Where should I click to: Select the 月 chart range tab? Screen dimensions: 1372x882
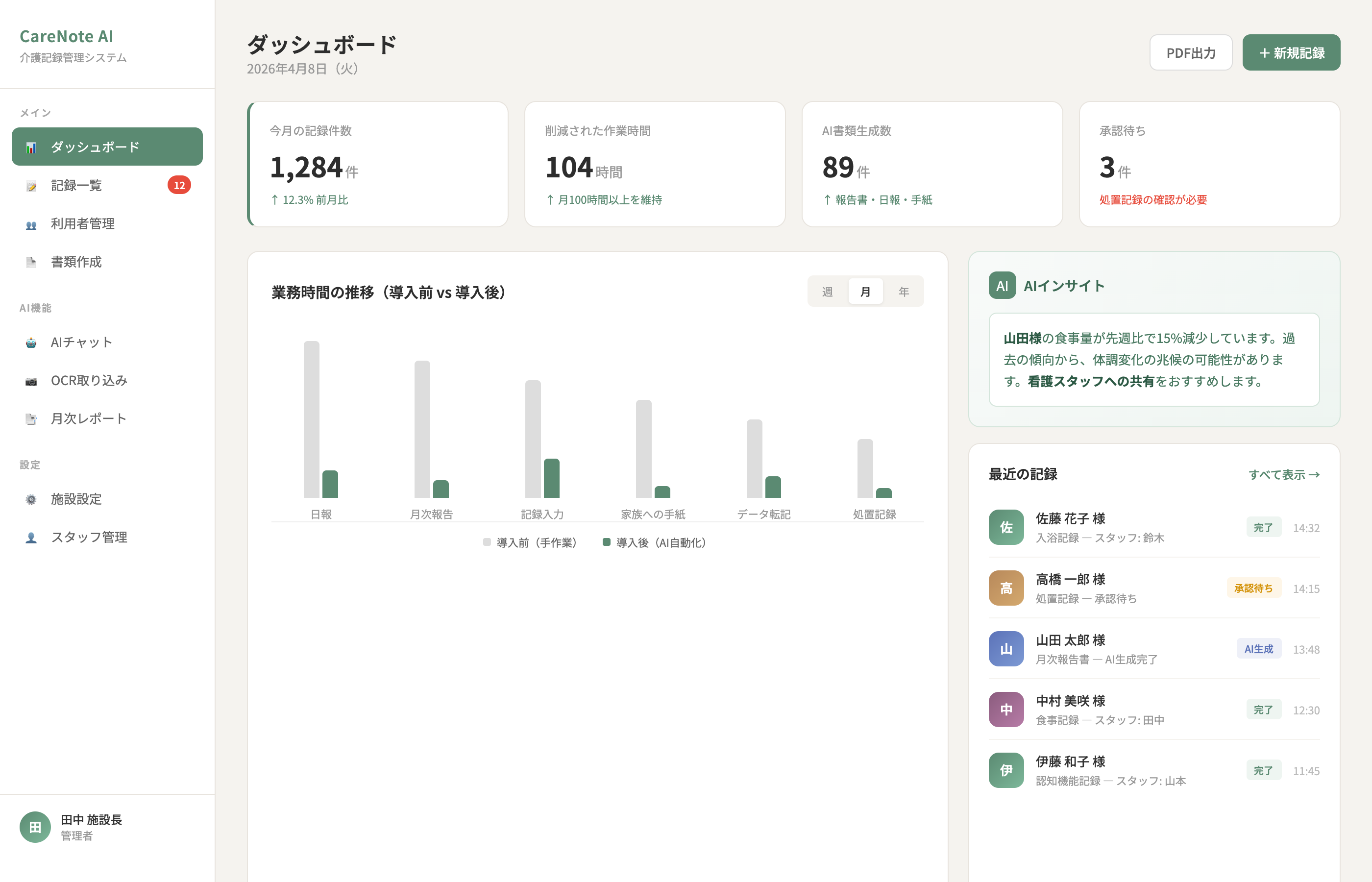(x=865, y=292)
